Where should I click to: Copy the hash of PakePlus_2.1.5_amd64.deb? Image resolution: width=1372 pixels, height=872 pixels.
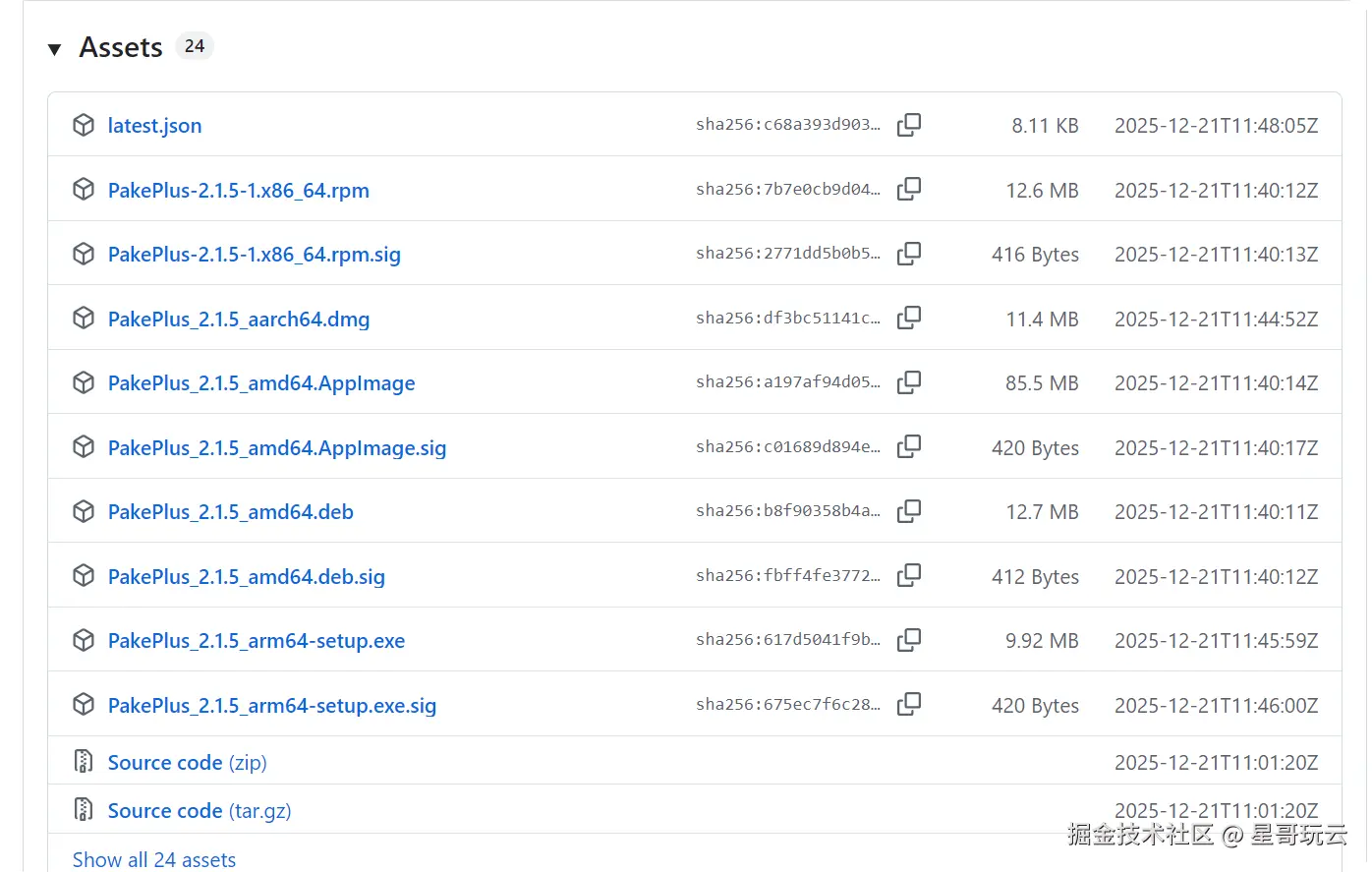pyautogui.click(x=909, y=511)
